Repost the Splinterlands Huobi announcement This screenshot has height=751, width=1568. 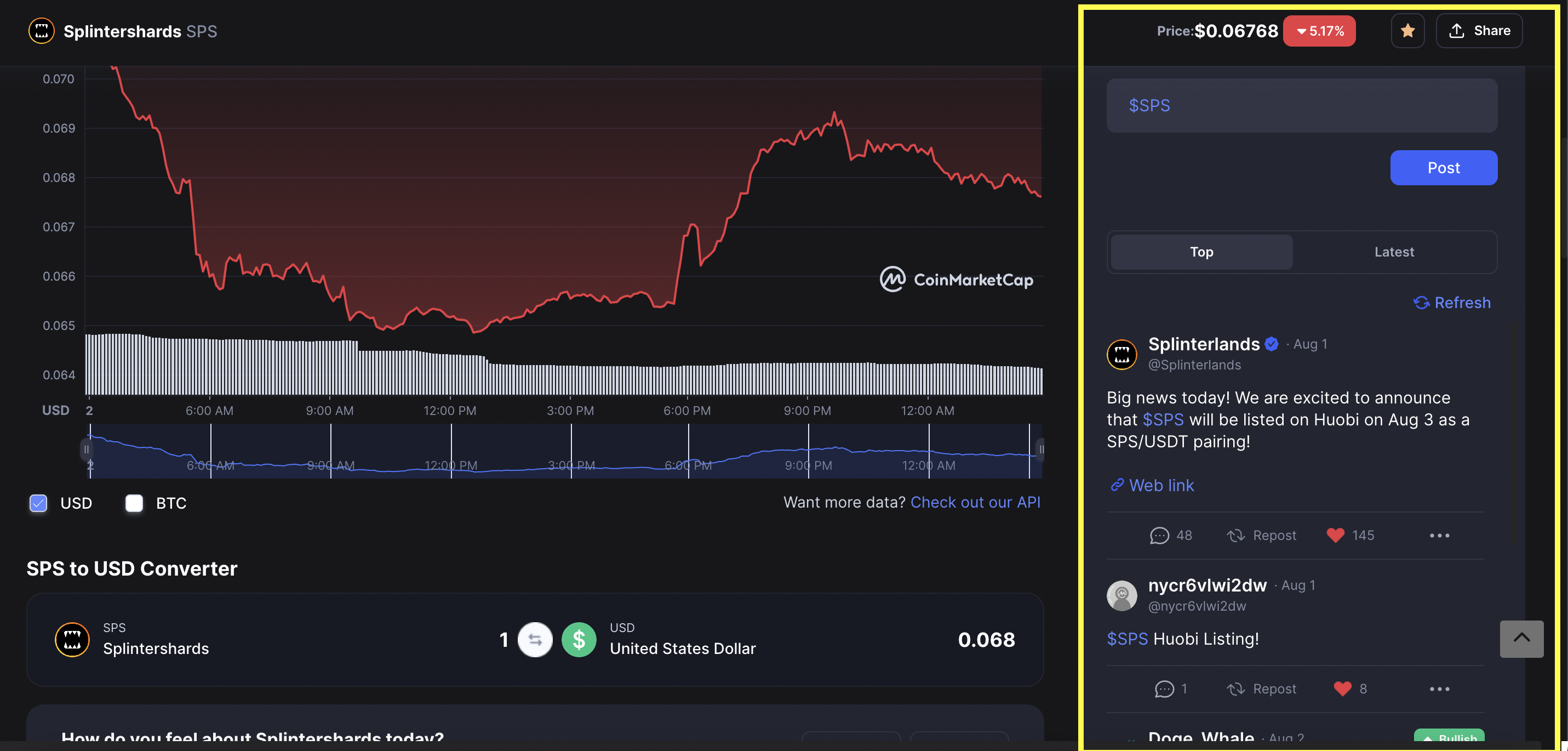pyautogui.click(x=1261, y=535)
